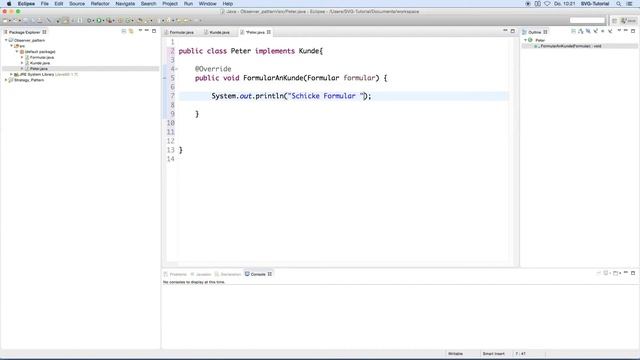640x360 pixels.
Task: Minimize the editor area
Action: [505, 31]
